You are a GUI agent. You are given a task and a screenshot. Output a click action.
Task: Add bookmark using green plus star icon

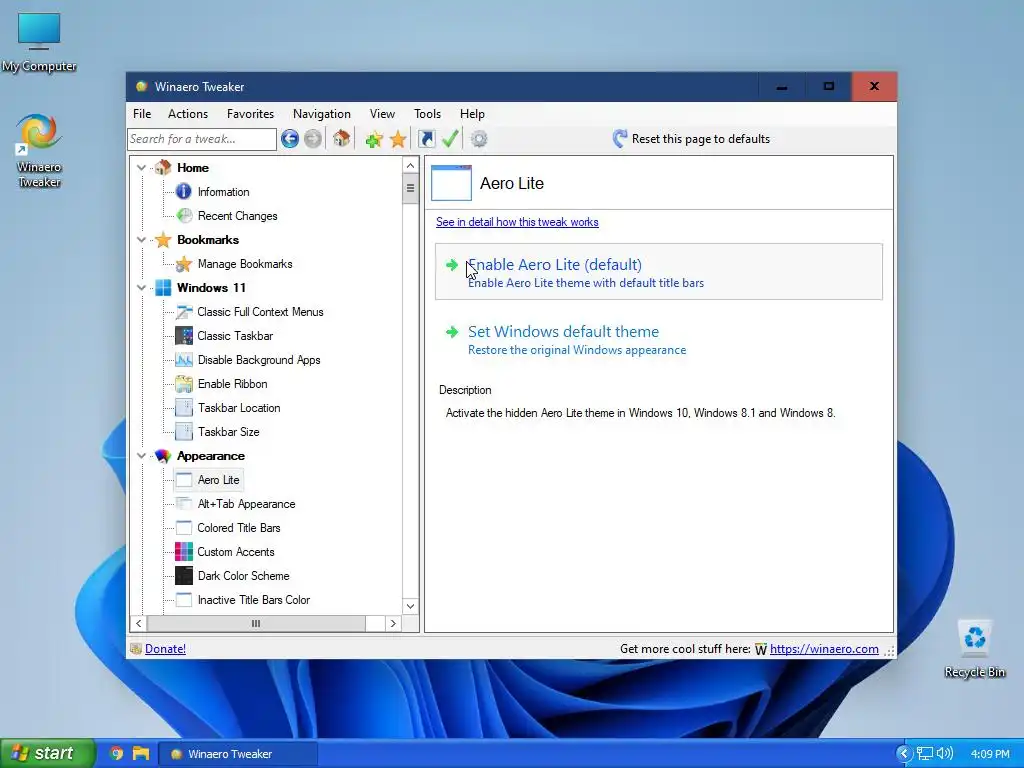tap(374, 139)
